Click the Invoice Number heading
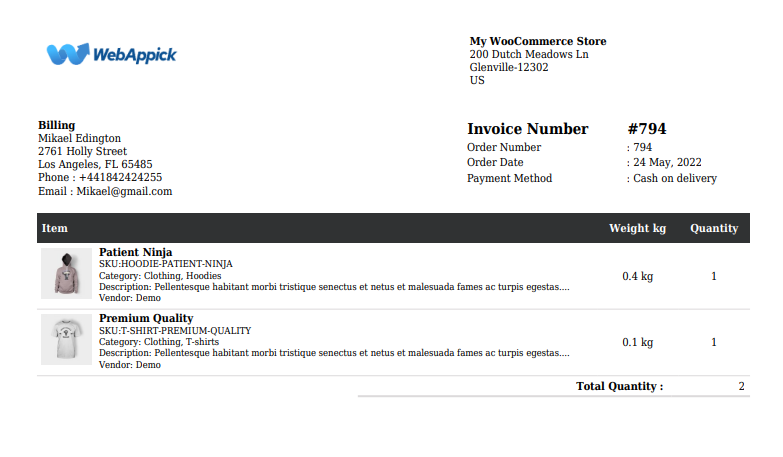 point(528,129)
